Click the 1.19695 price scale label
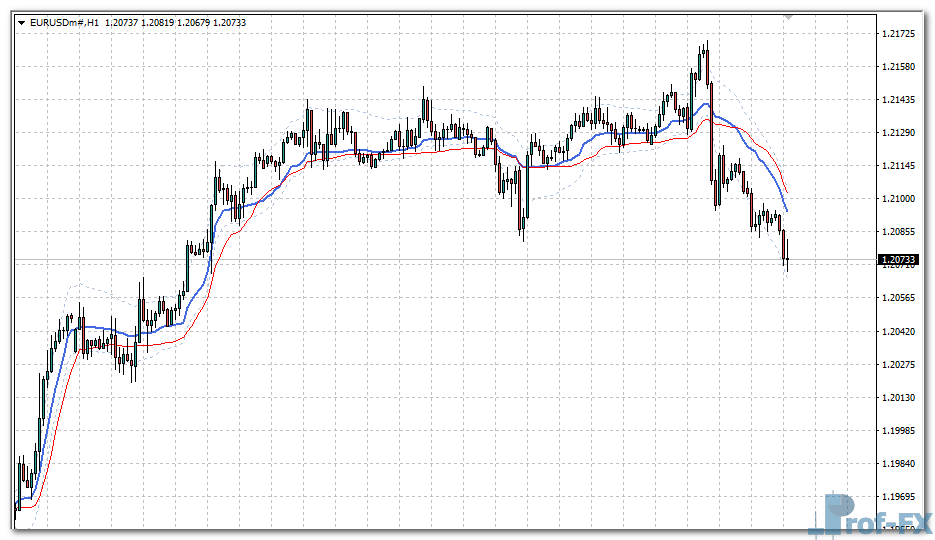Screen dimensions: 935x540 coord(900,496)
